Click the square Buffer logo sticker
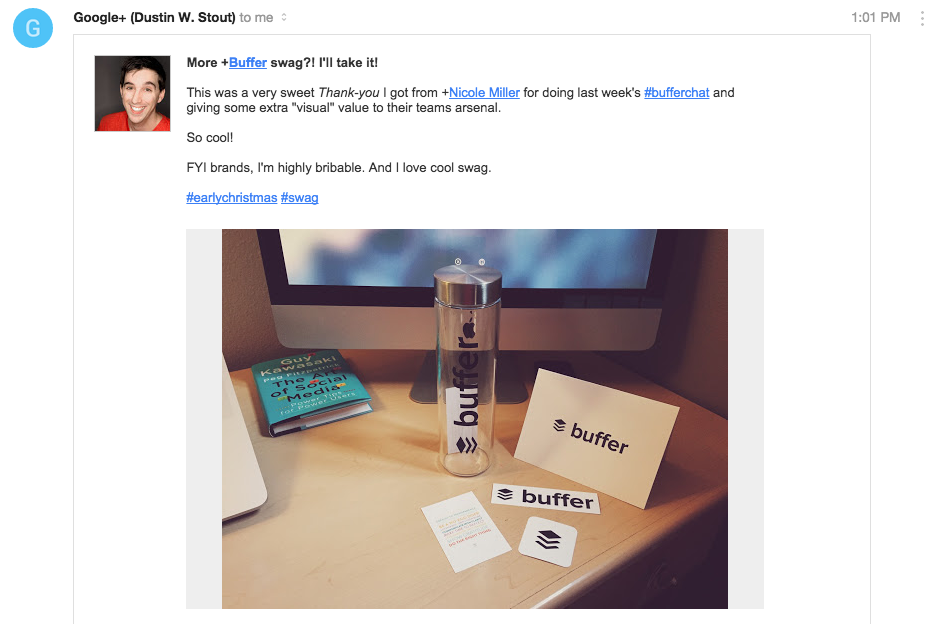Viewport: 945px width, 624px height. tap(548, 541)
